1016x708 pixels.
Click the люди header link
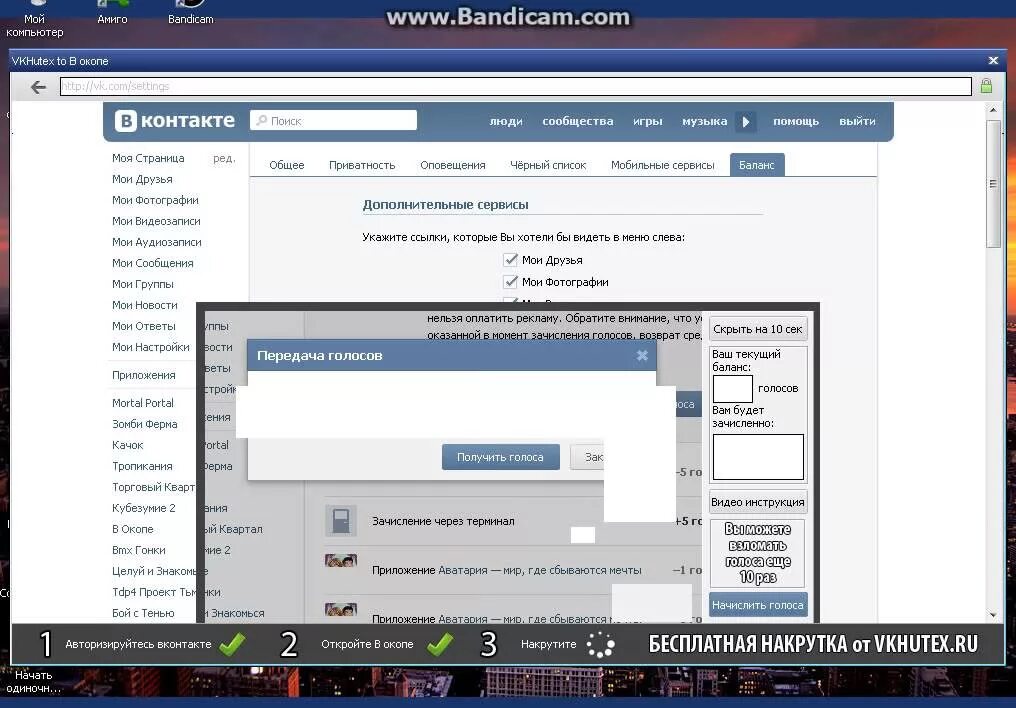506,121
